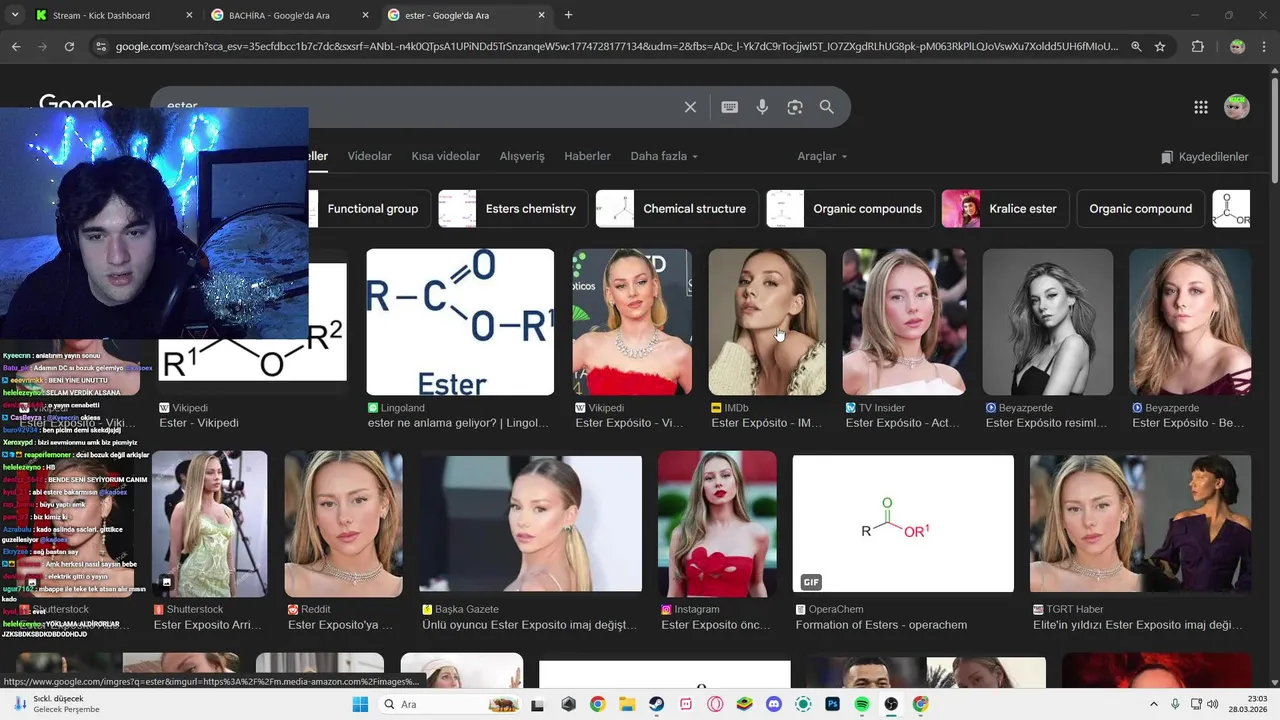1280x720 pixels.
Task: Open a new browser tab
Action: coord(568,15)
